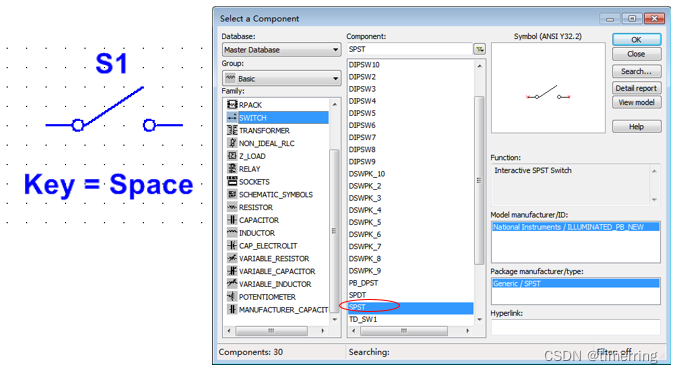Select the DIPSW2 component
This screenshot has width=673, height=373.
[x=362, y=77]
